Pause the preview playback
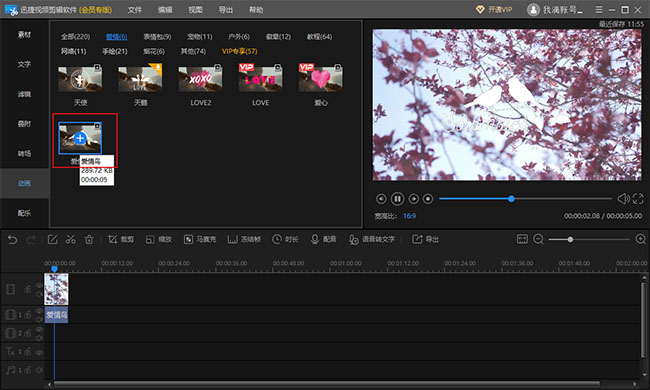This screenshot has width=650, height=390. pos(397,199)
